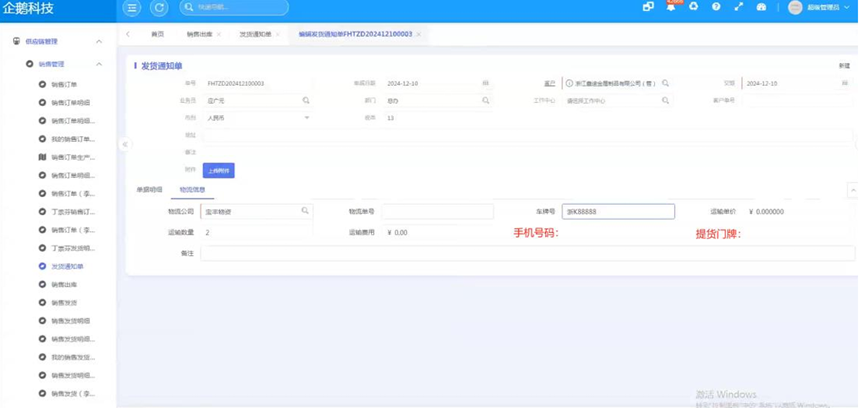
Task: Select the 物流信息 tab
Action: point(193,190)
